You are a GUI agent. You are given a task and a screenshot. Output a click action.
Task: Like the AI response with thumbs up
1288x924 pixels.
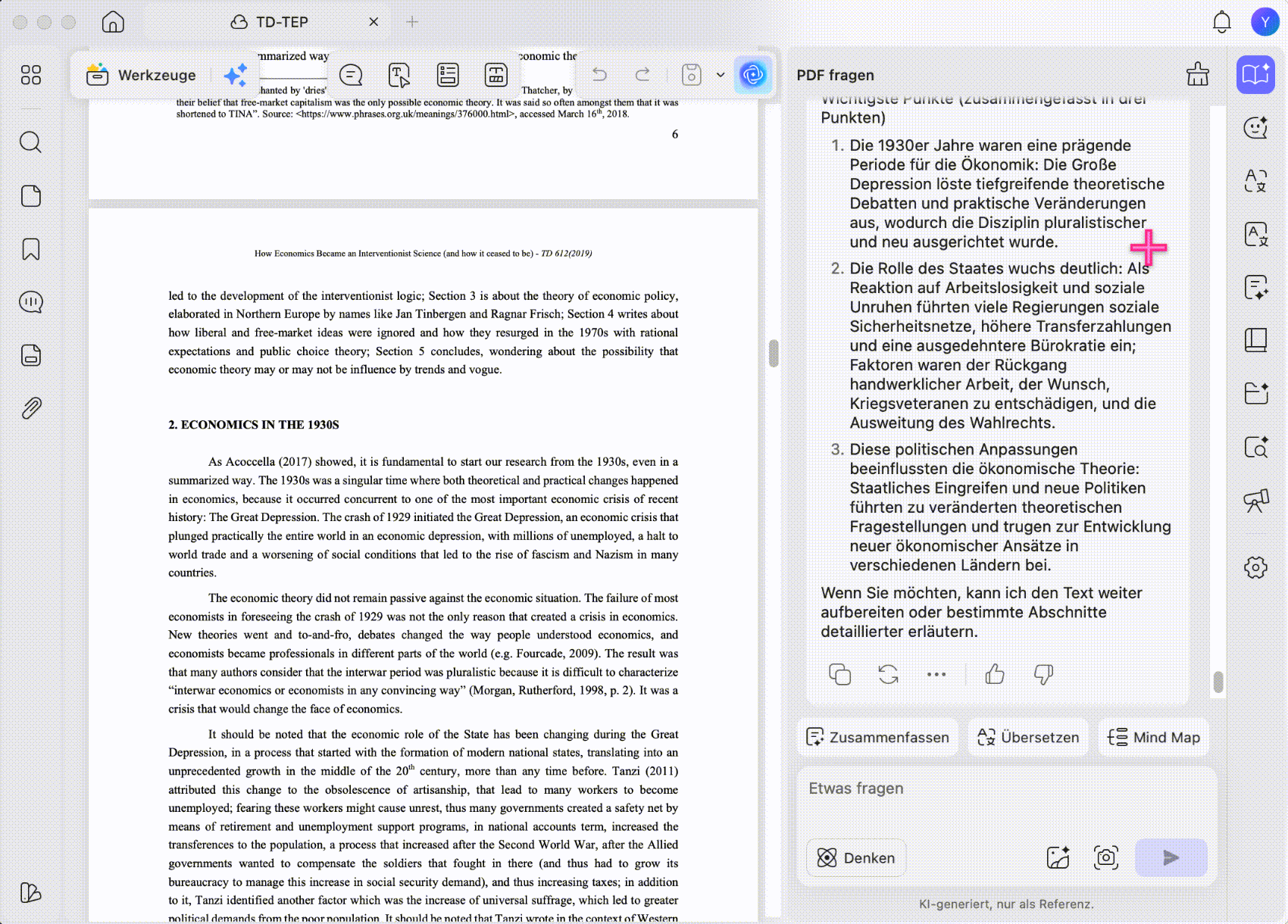(x=995, y=674)
